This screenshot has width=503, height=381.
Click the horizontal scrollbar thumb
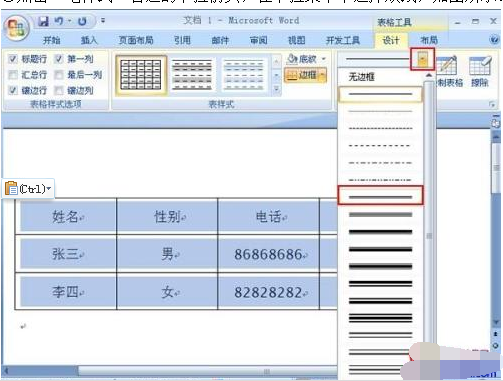207,371
